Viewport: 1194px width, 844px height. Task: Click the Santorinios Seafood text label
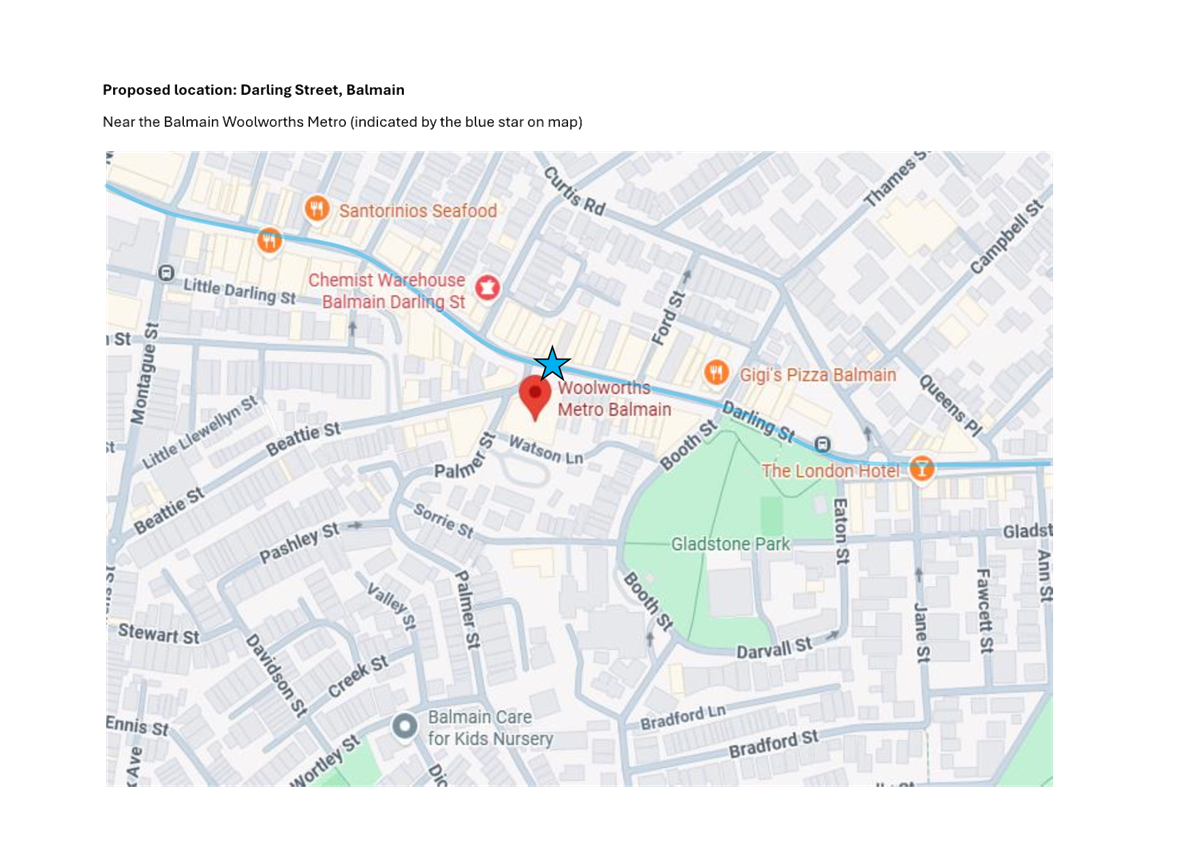[417, 211]
